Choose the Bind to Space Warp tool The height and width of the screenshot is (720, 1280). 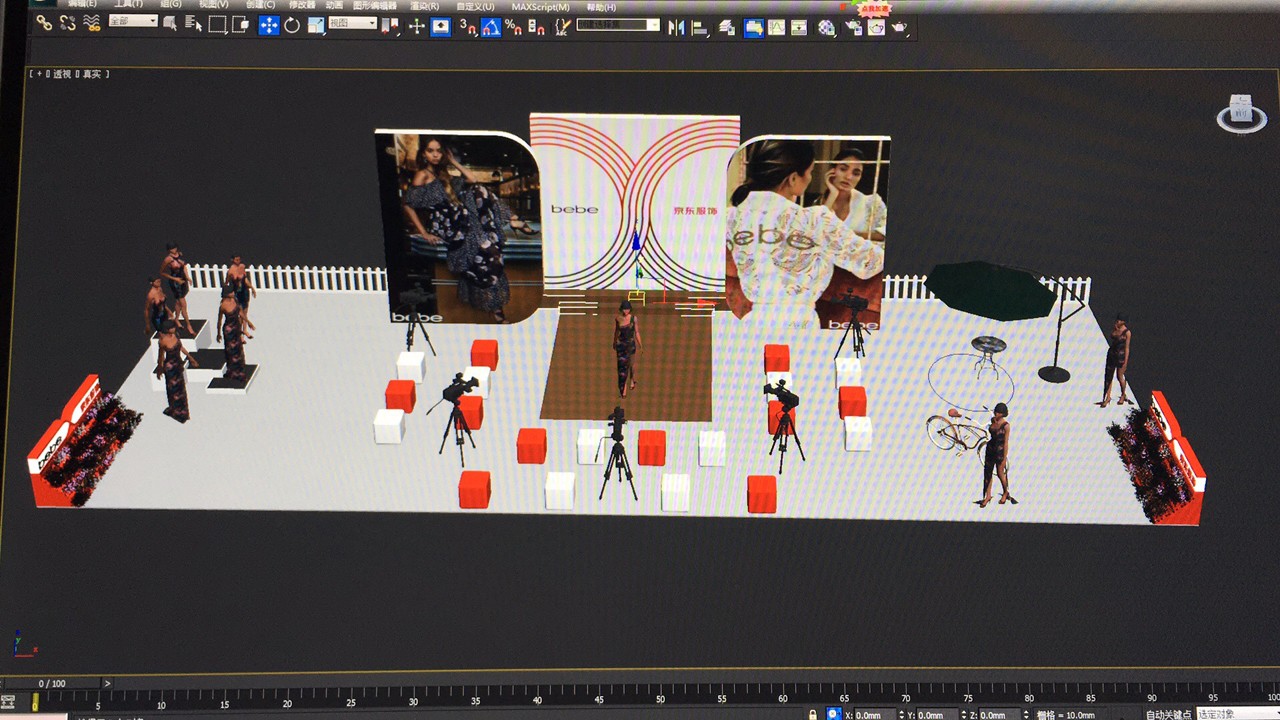[x=92, y=23]
